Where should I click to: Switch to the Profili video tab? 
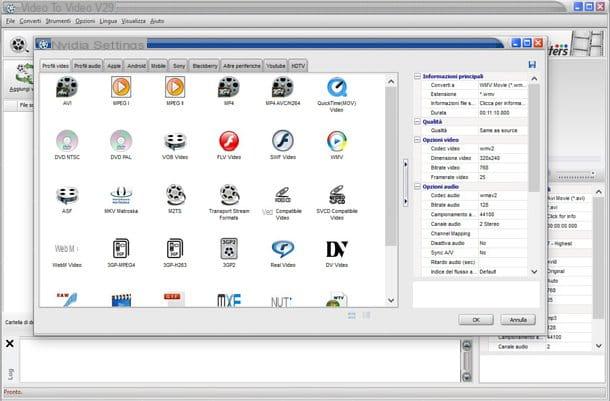pyautogui.click(x=55, y=66)
